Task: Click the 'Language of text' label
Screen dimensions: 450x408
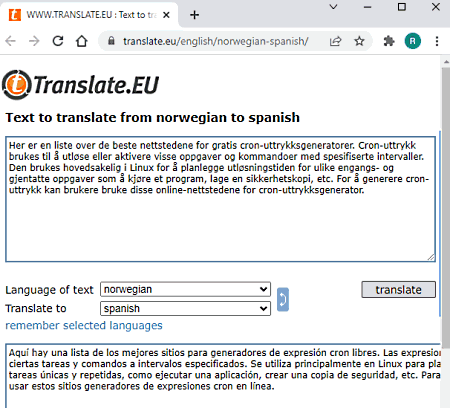Action: pos(49,290)
